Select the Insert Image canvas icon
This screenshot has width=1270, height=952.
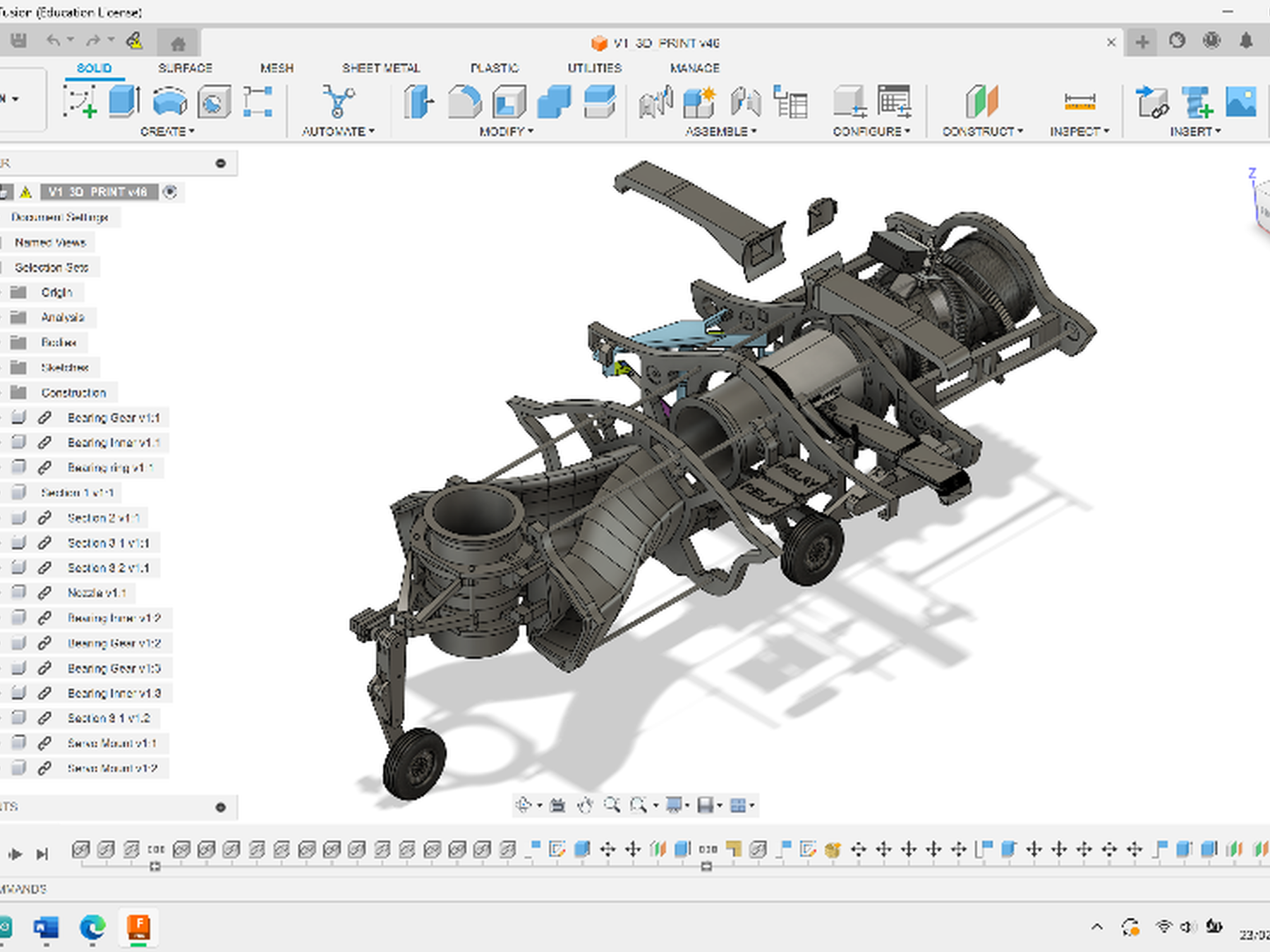[1240, 102]
